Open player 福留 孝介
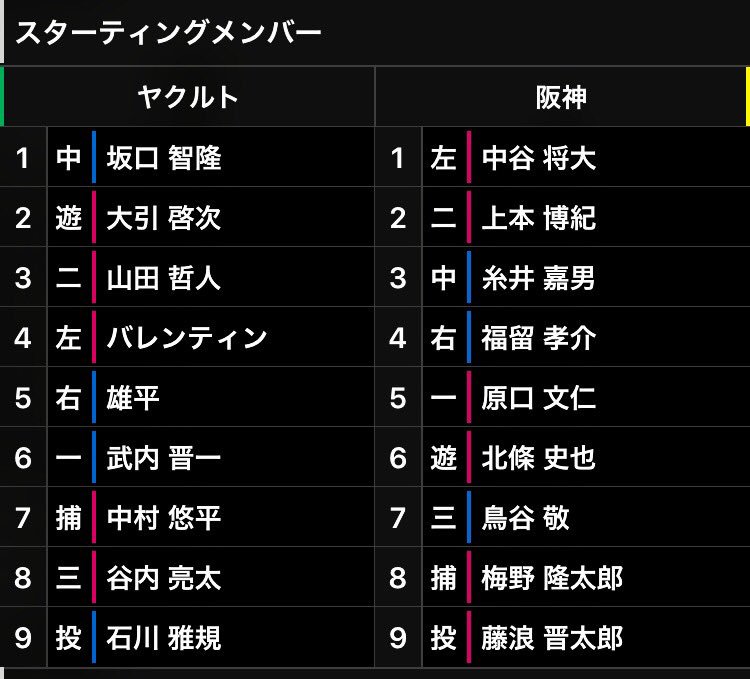 click(539, 338)
